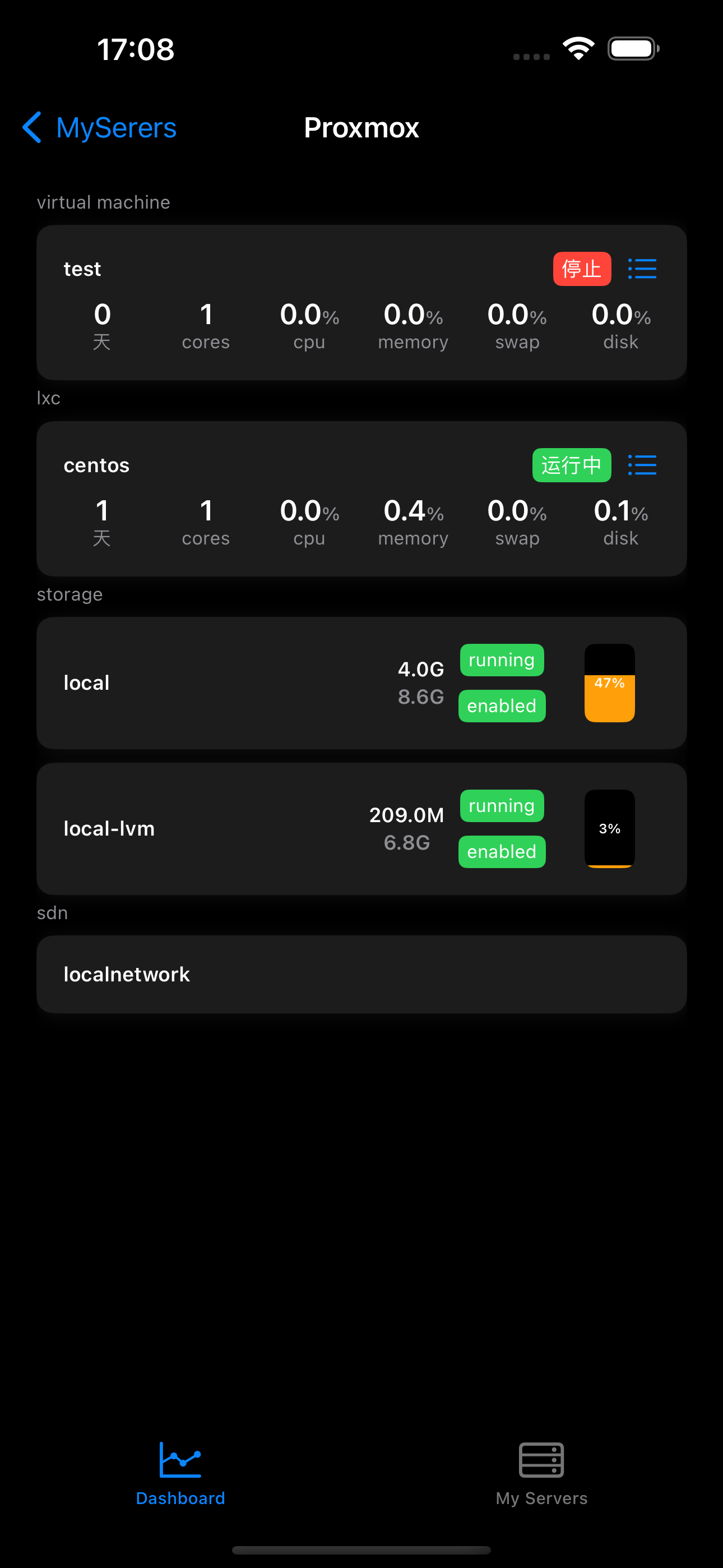
Task: Tap the running badge on local-lvm storage
Action: tap(502, 806)
